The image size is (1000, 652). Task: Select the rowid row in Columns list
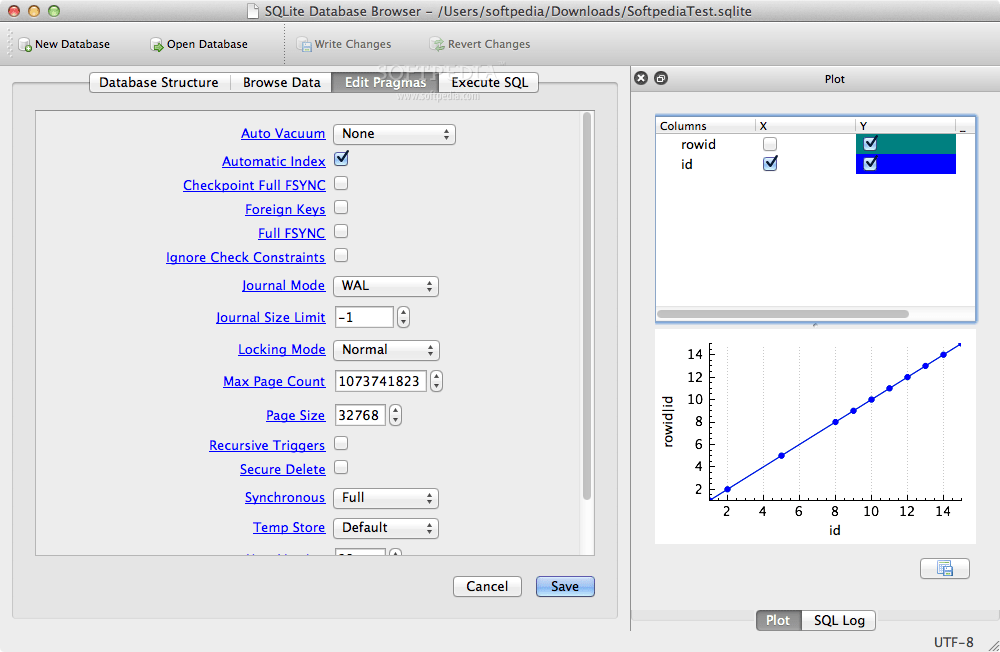tap(806, 144)
